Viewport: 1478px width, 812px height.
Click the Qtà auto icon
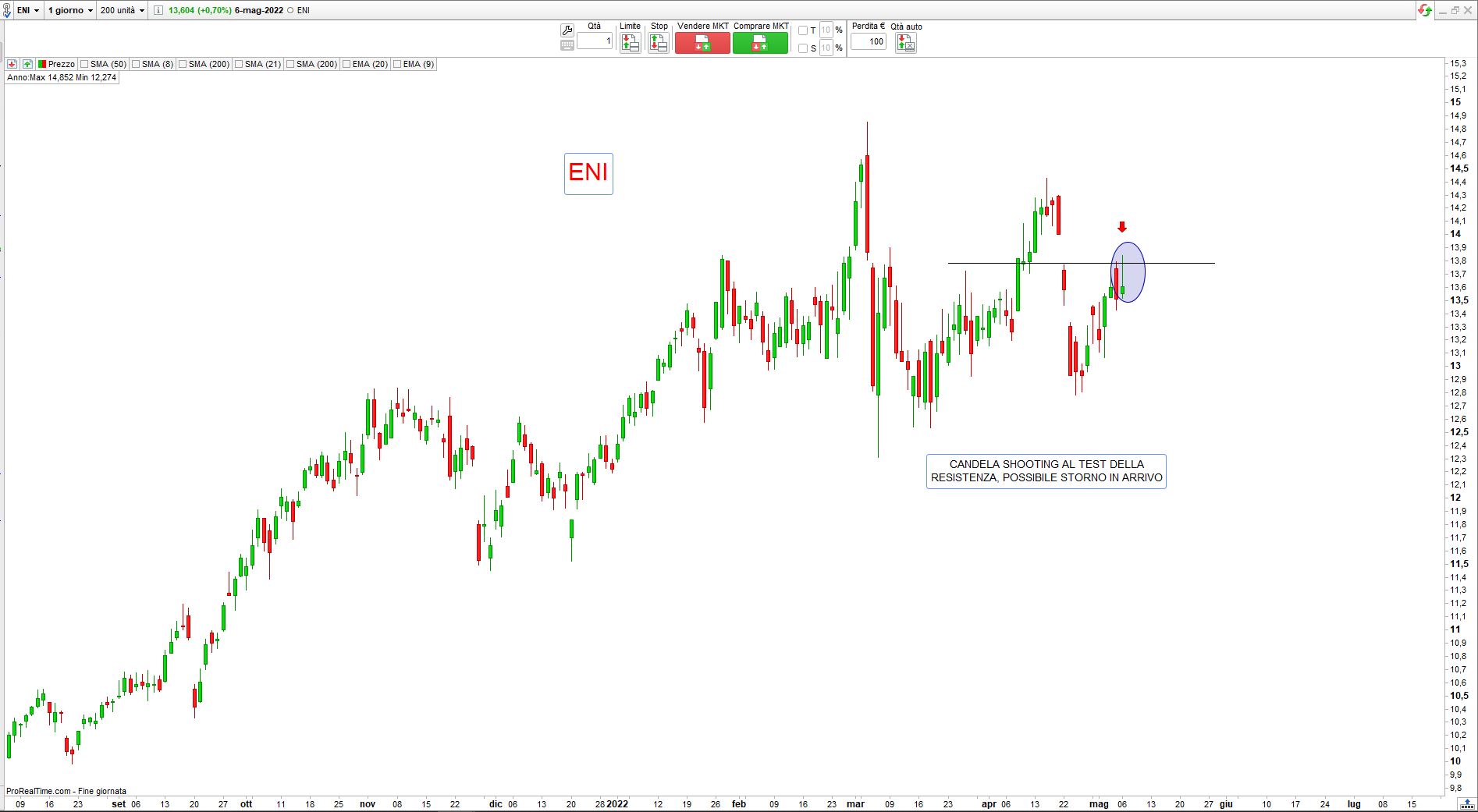coord(906,43)
